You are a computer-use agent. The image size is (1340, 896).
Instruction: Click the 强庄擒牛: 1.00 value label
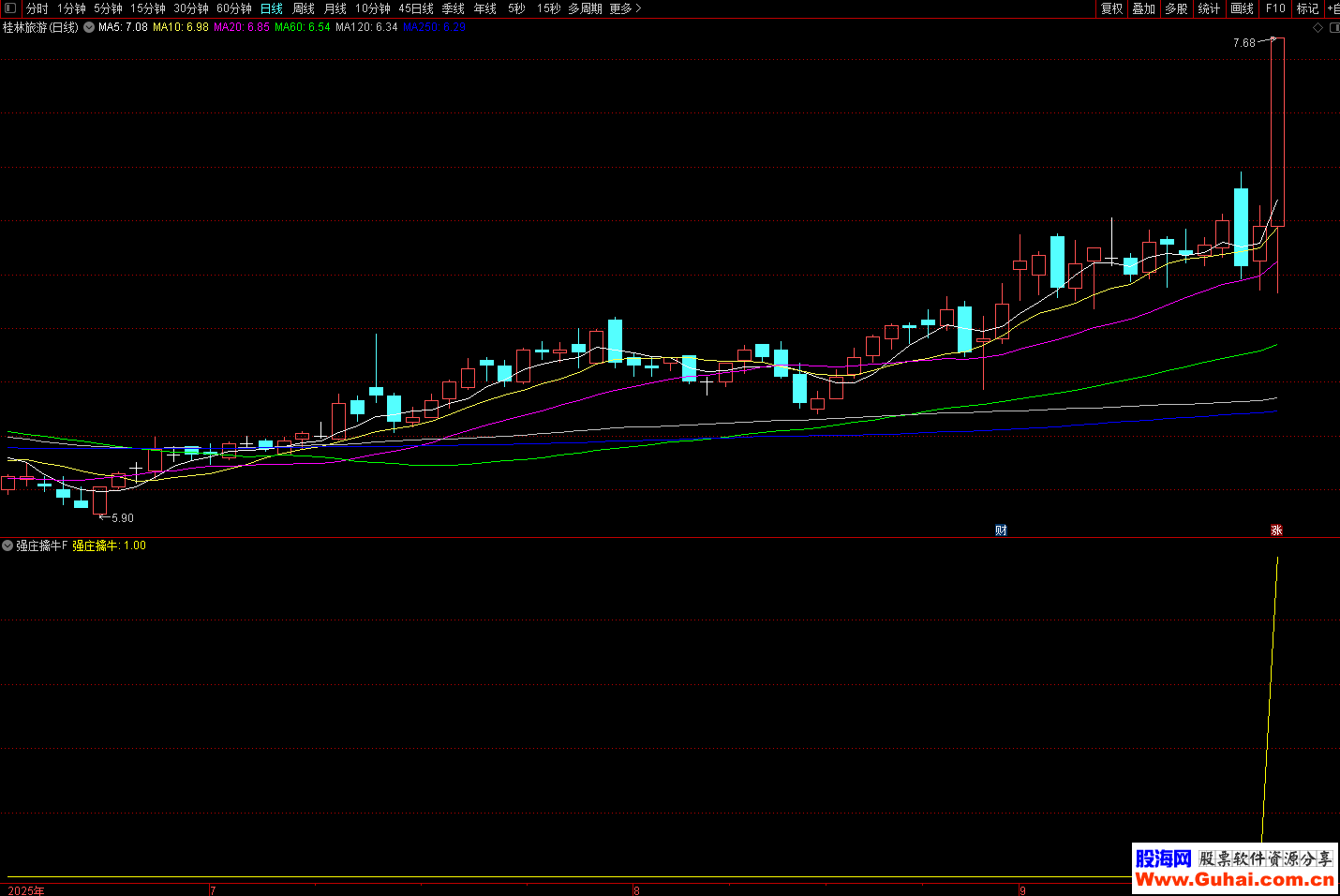pyautogui.click(x=110, y=545)
